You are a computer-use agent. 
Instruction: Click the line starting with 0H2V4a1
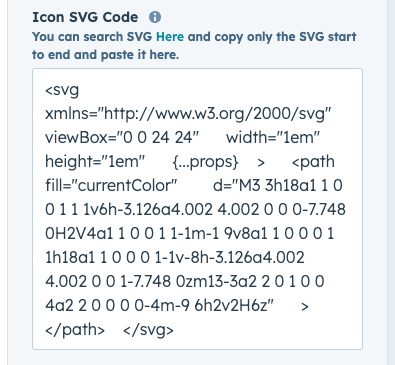tap(190, 233)
